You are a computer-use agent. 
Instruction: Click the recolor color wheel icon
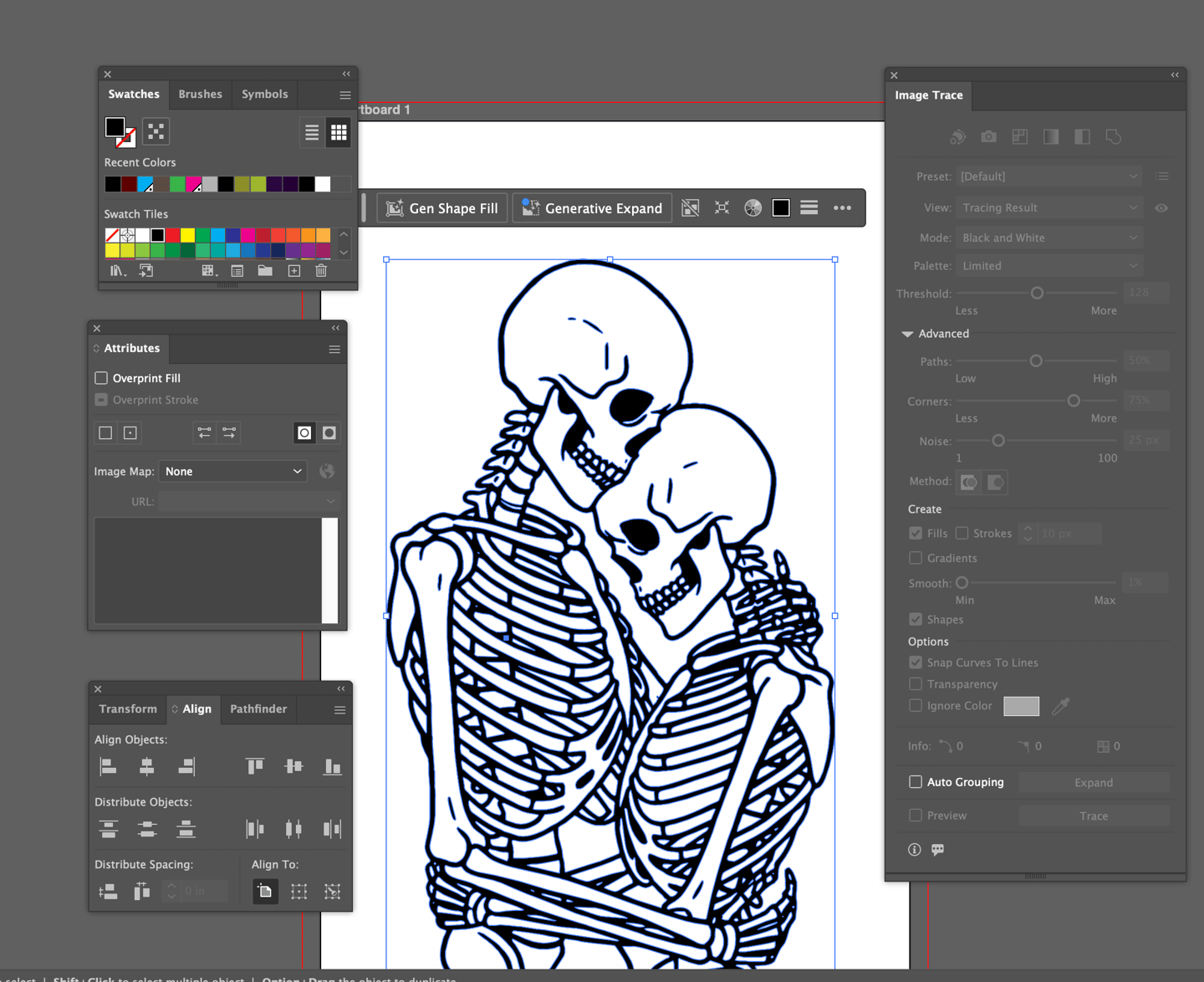(752, 208)
